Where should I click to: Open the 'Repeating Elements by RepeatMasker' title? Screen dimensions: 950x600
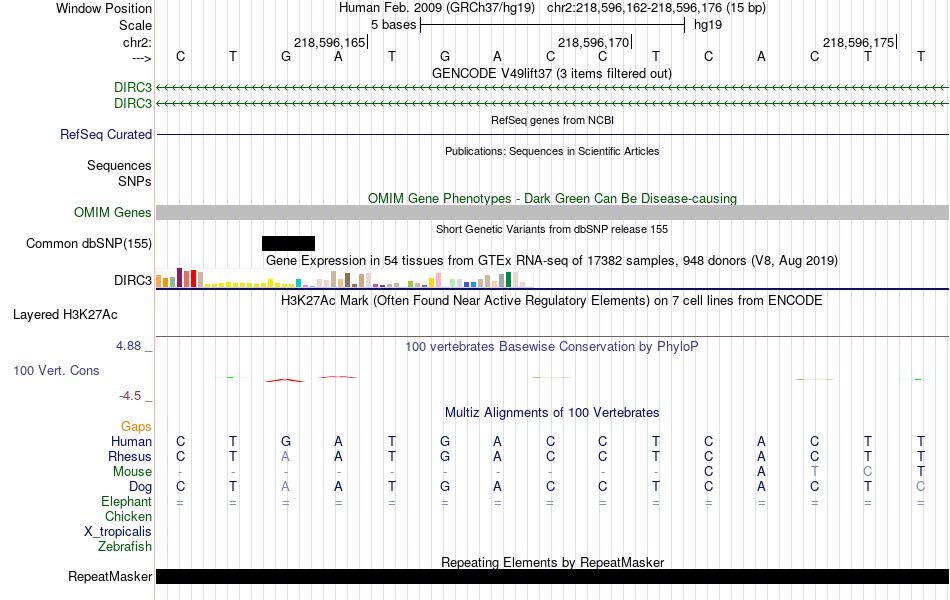[x=553, y=562]
